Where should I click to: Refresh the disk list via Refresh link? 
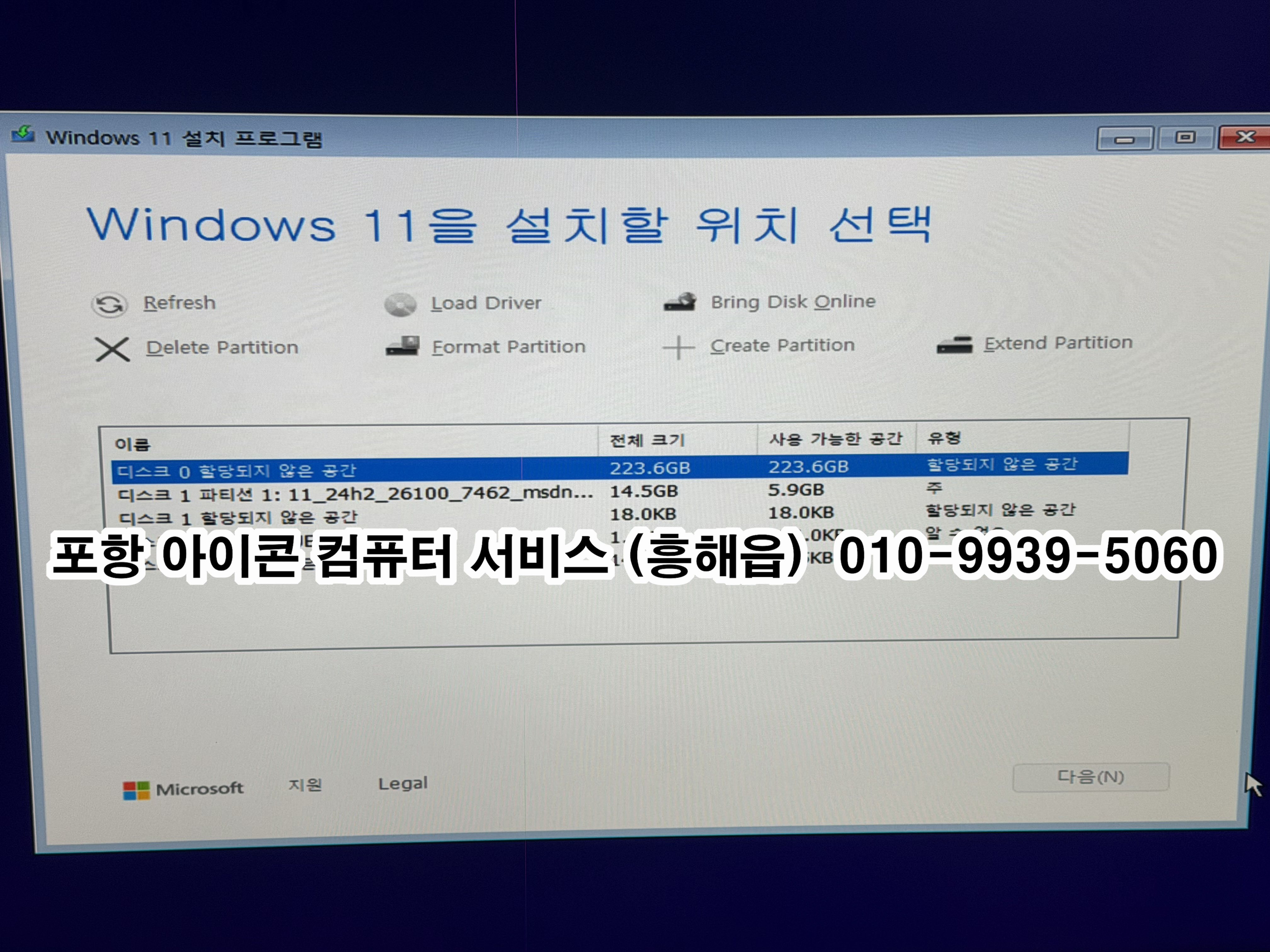pos(180,303)
